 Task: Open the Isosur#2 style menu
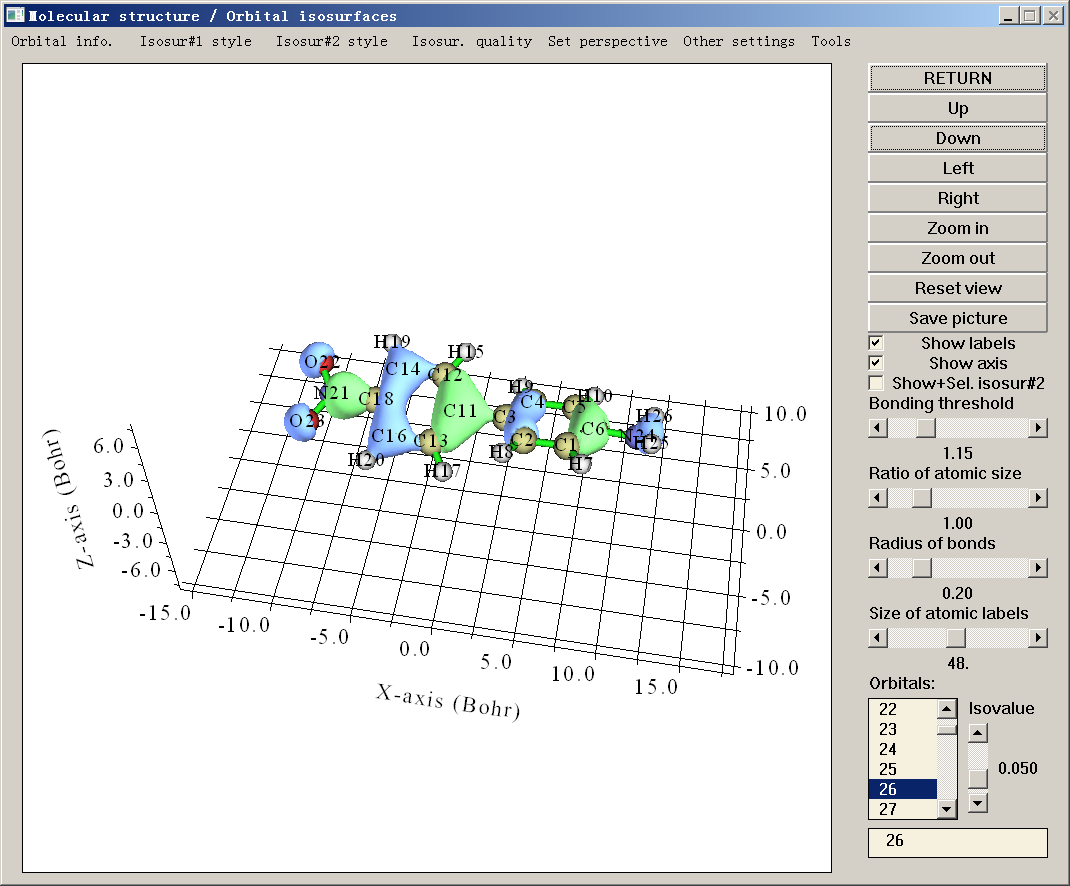point(331,41)
